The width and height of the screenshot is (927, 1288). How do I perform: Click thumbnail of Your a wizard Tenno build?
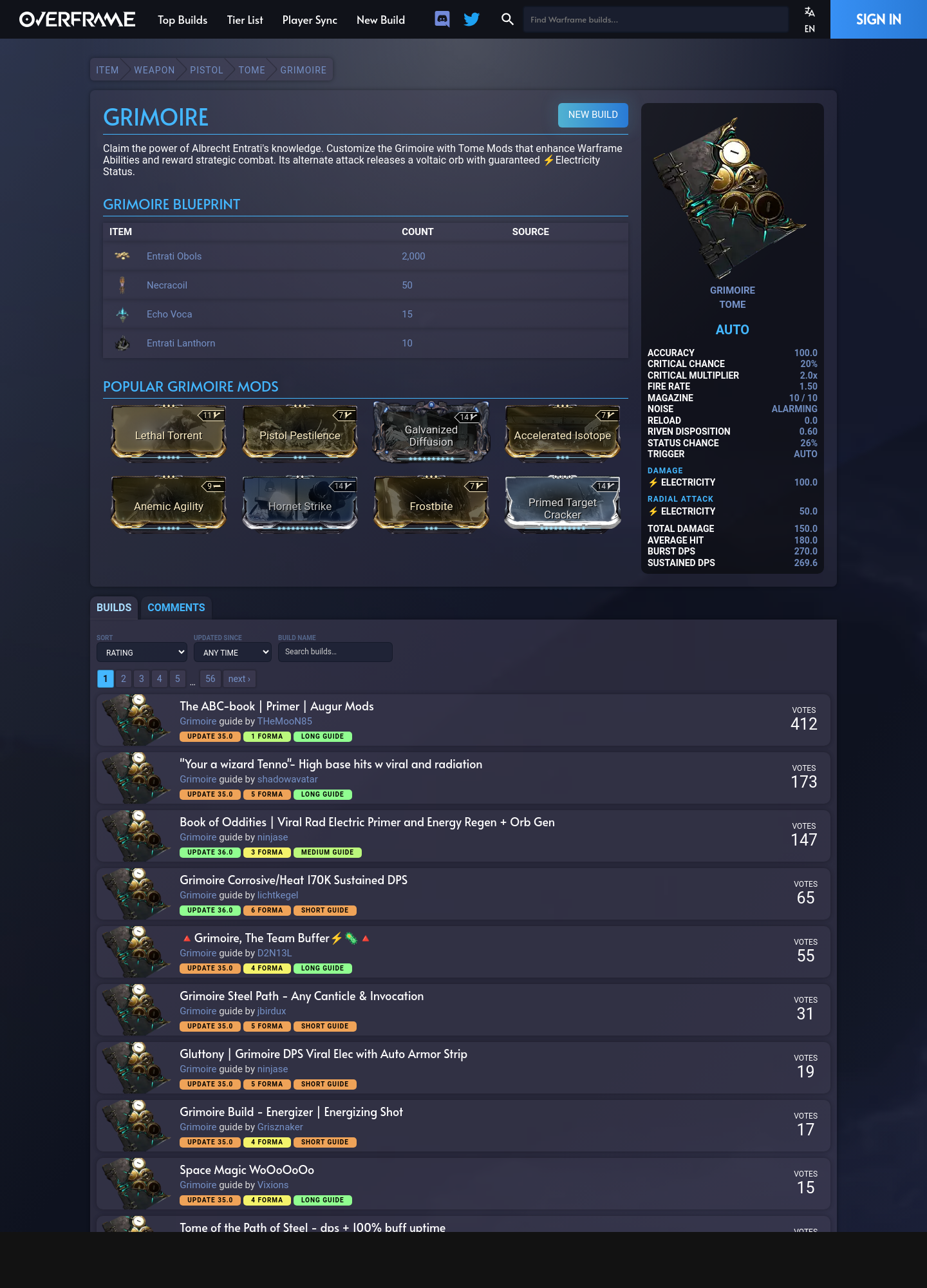135,778
